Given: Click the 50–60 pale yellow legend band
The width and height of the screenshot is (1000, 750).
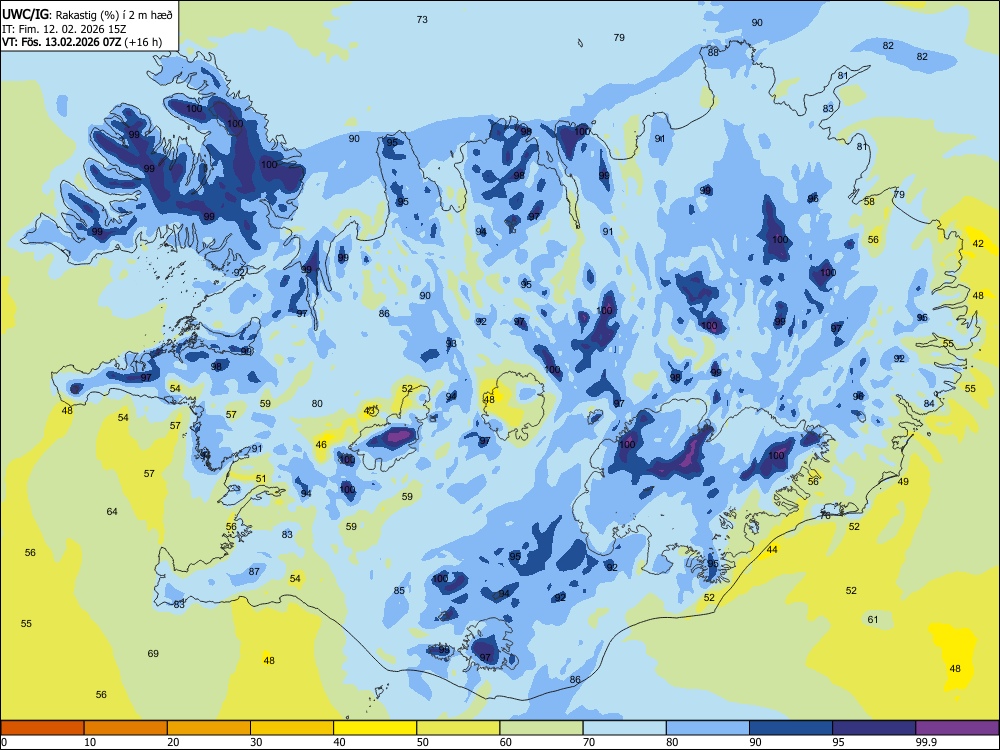Looking at the screenshot, I should click(458, 728).
